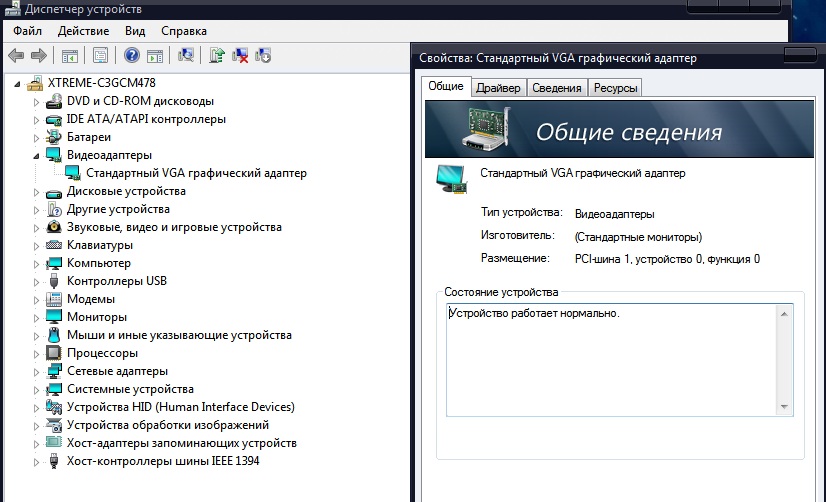Click the Другие устройства question icon

pos(54,209)
